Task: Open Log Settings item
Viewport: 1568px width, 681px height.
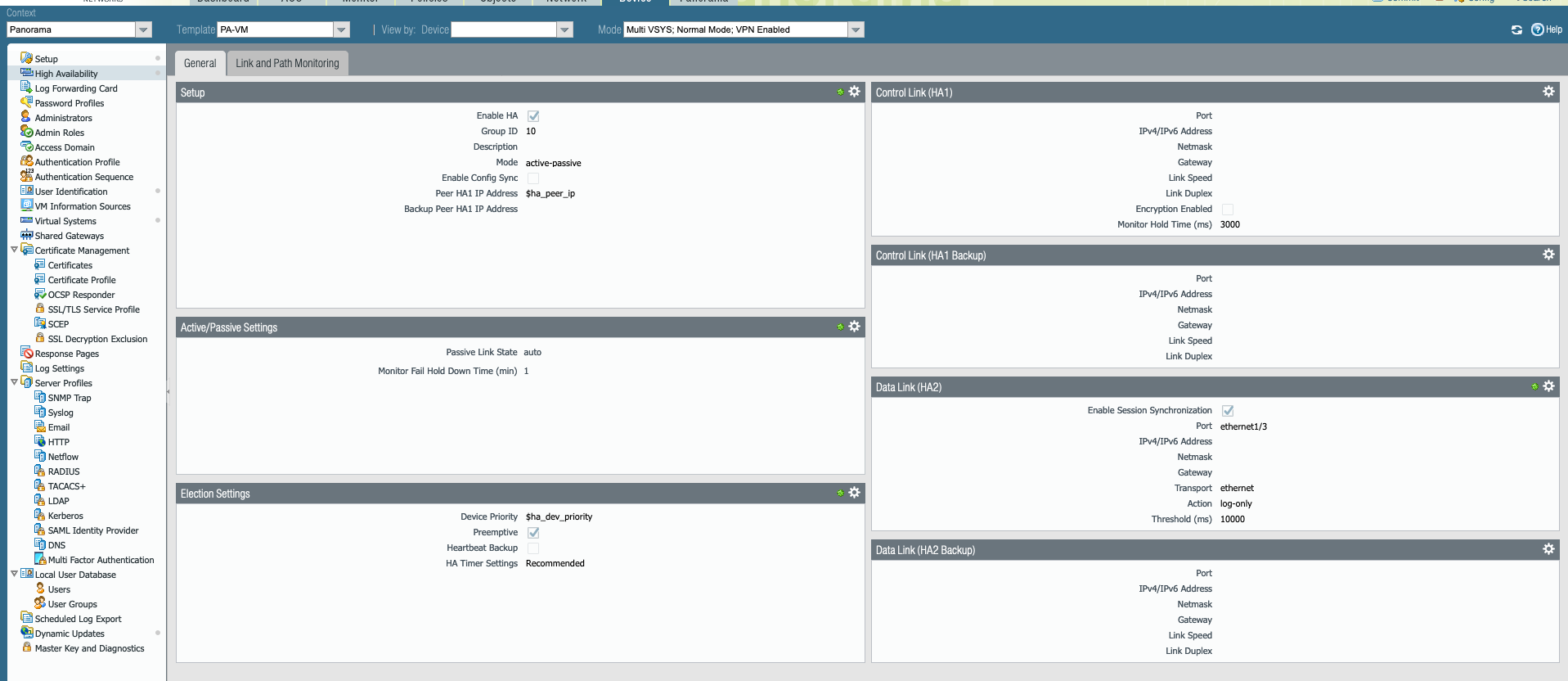Action: (59, 368)
